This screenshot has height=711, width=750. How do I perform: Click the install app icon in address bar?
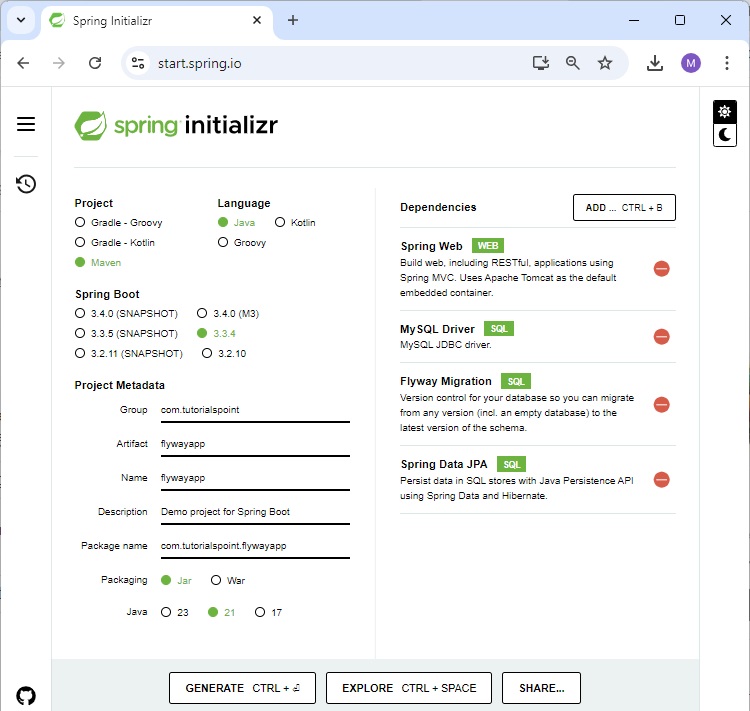(540, 63)
